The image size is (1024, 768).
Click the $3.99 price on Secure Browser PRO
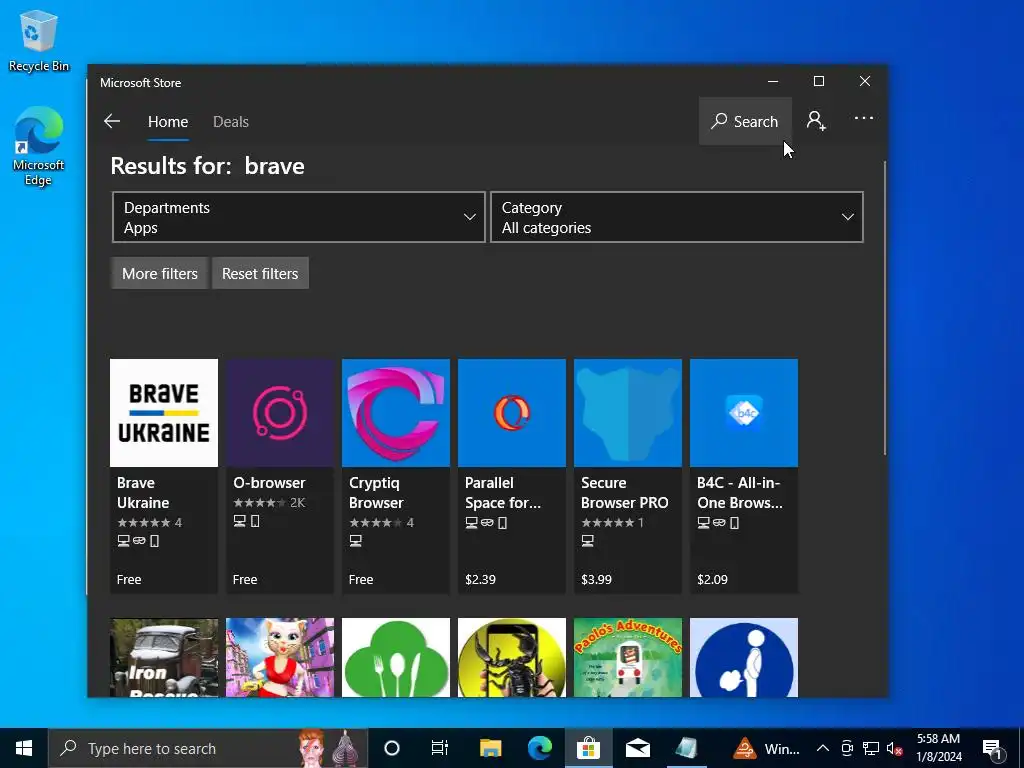pos(596,579)
